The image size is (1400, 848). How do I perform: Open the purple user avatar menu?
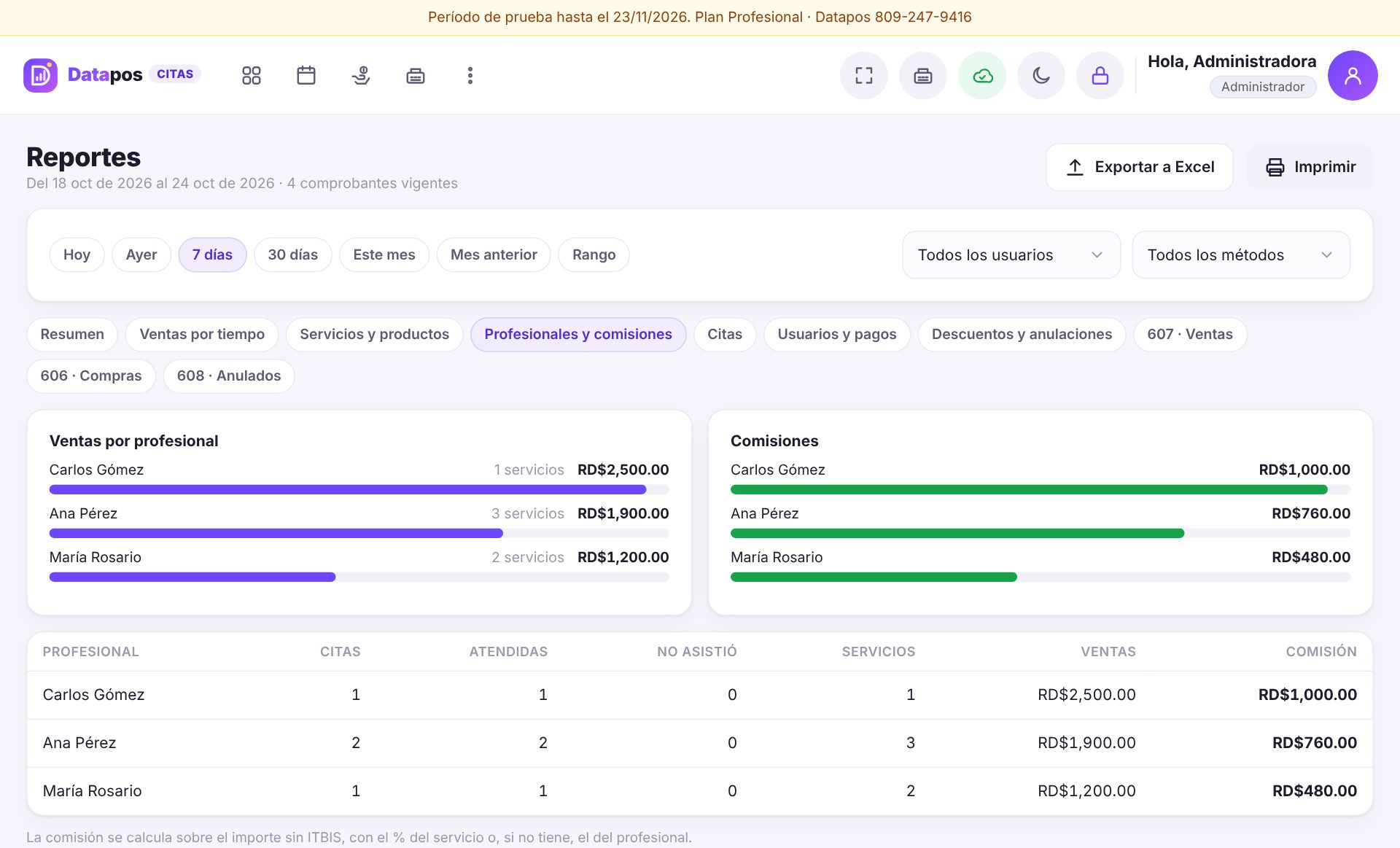pos(1353,76)
